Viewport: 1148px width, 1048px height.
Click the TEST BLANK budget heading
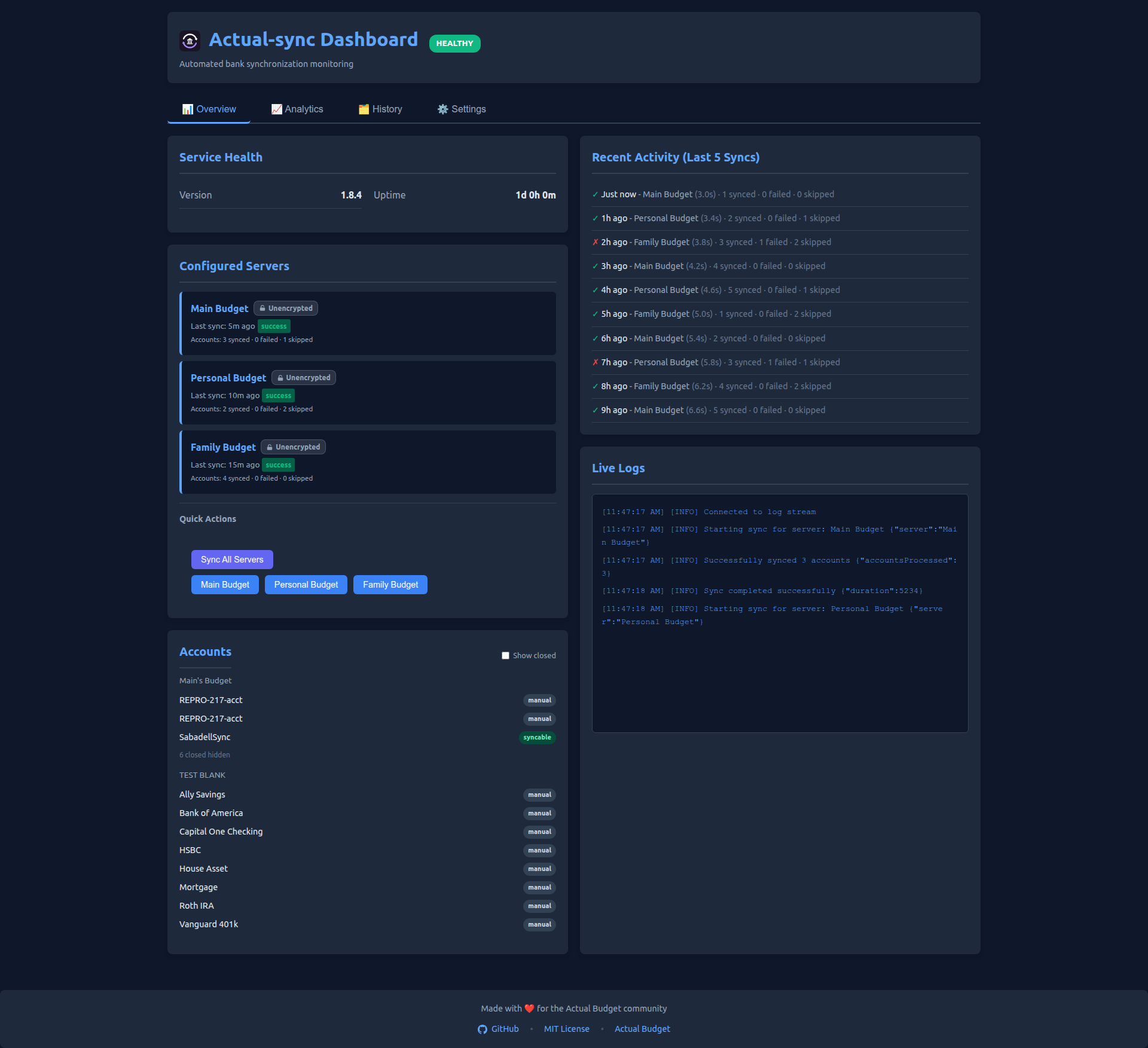(202, 775)
